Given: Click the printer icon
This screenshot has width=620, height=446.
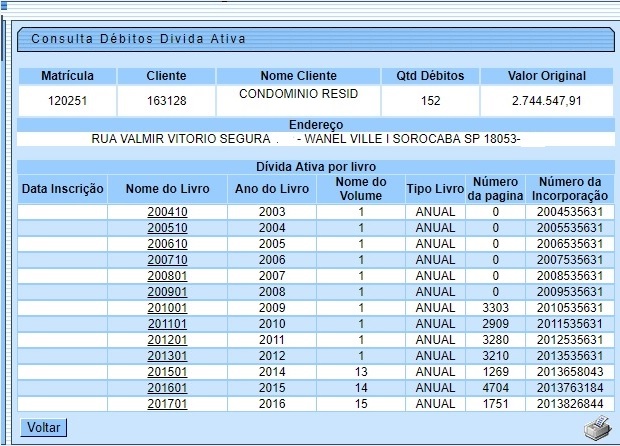Looking at the screenshot, I should click(x=596, y=429).
